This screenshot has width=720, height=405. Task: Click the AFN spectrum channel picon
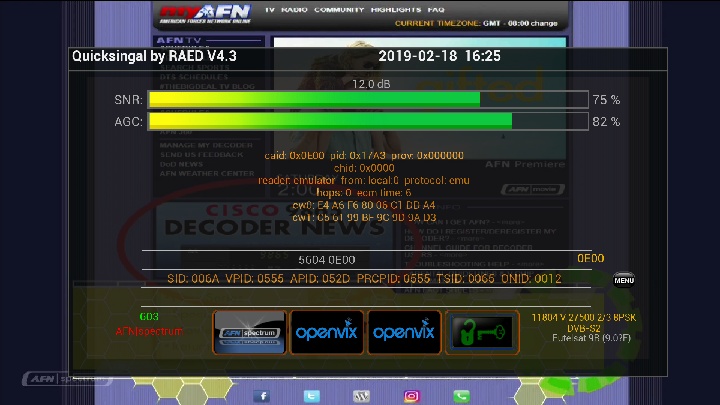point(250,332)
